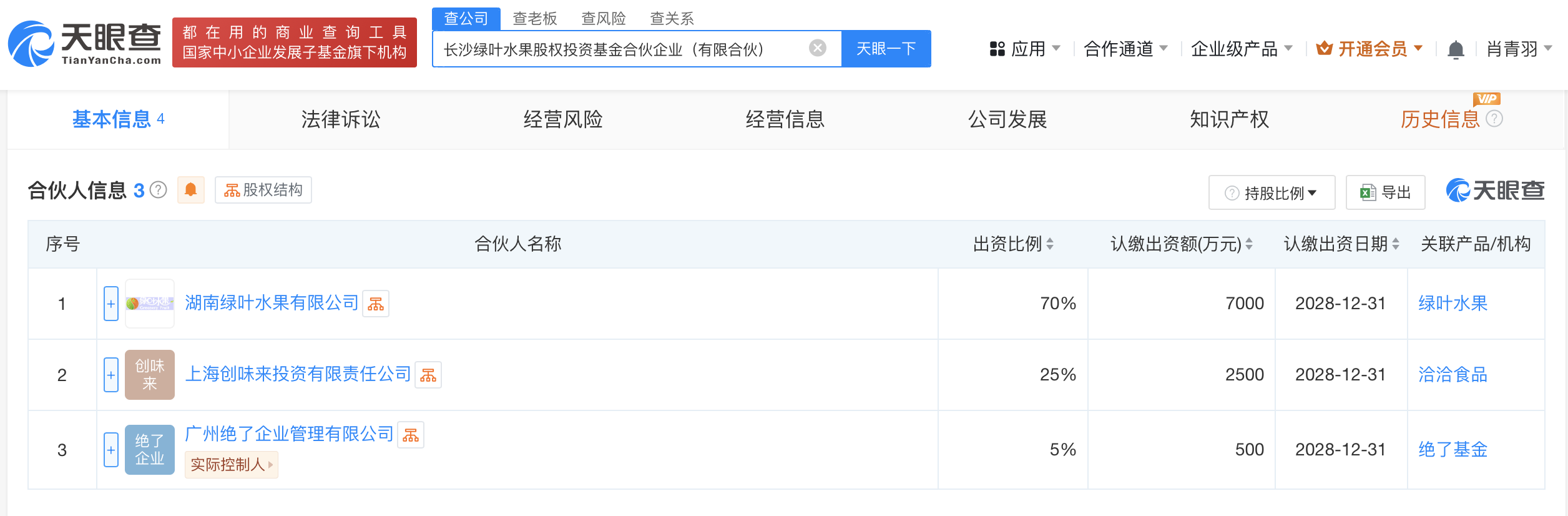This screenshot has height=516, width=1568.
Task: Open the notification bell in header
Action: pyautogui.click(x=1456, y=49)
